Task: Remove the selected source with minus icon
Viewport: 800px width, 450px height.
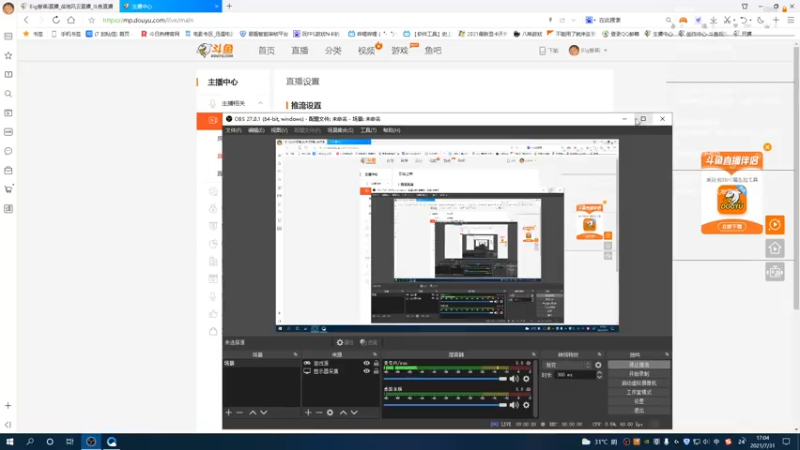Action: (x=319, y=412)
